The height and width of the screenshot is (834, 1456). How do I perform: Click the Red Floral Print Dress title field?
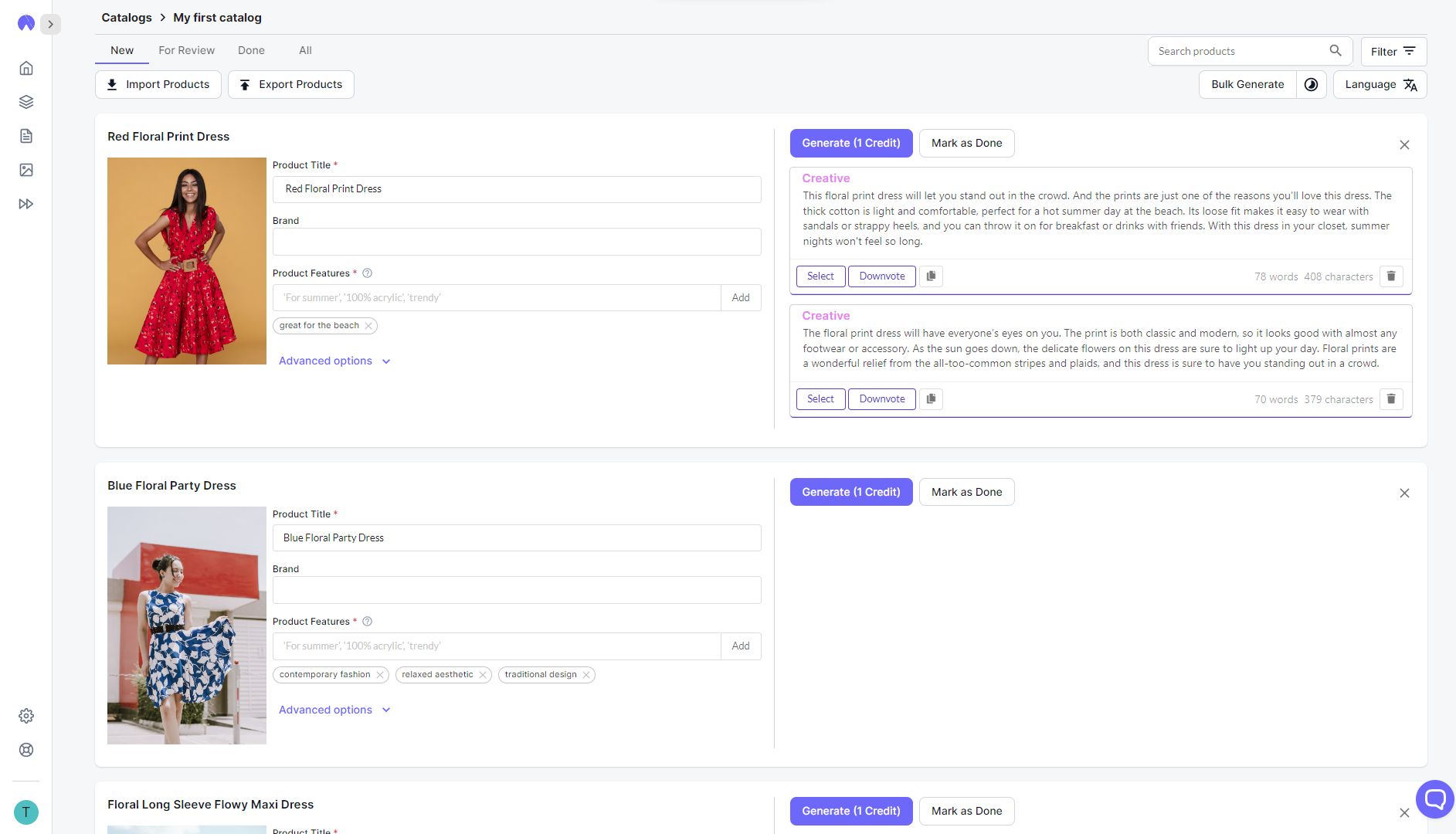pos(517,189)
